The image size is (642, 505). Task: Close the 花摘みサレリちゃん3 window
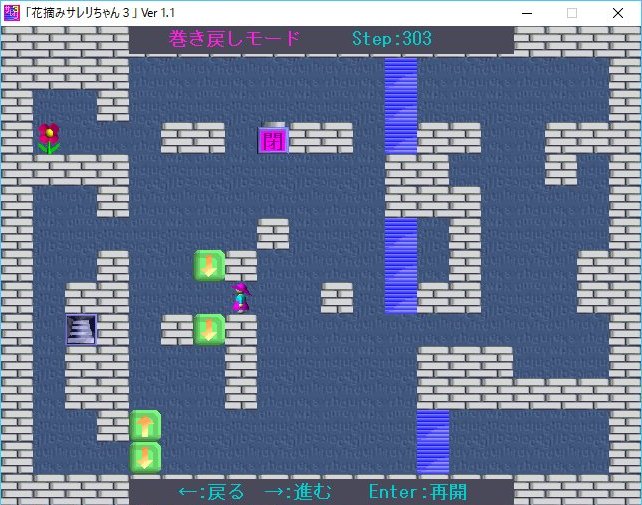tap(618, 13)
